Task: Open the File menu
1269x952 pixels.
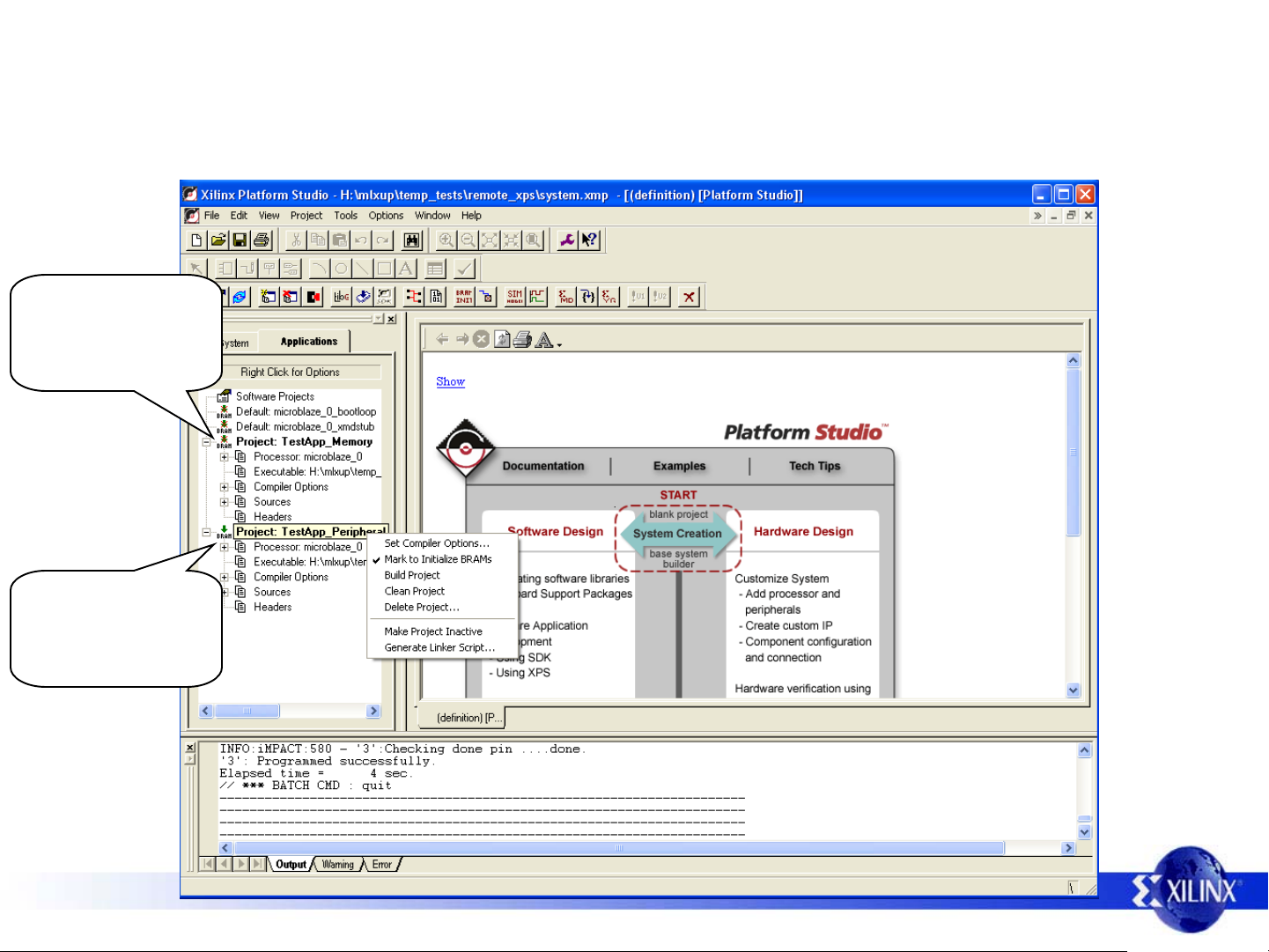Action: 211,216
